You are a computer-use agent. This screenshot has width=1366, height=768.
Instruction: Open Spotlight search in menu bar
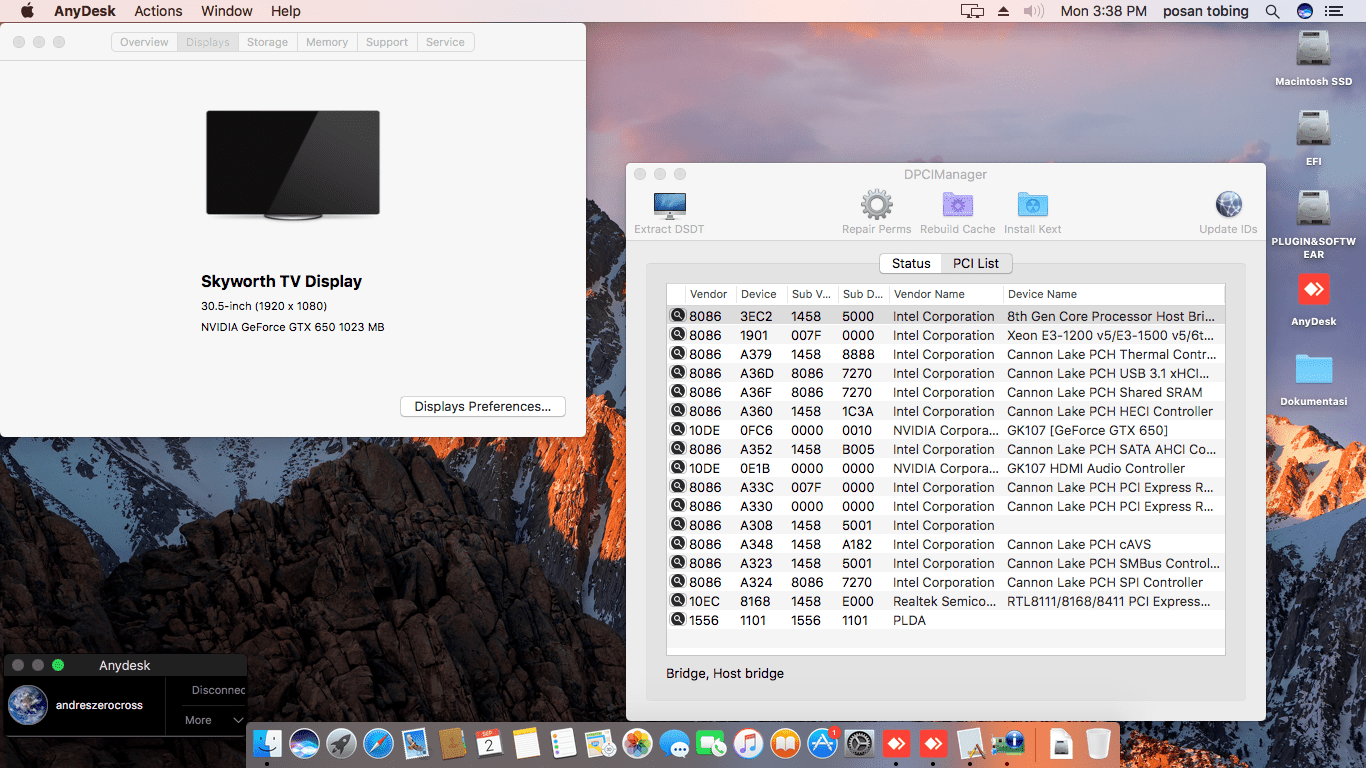pos(1272,11)
